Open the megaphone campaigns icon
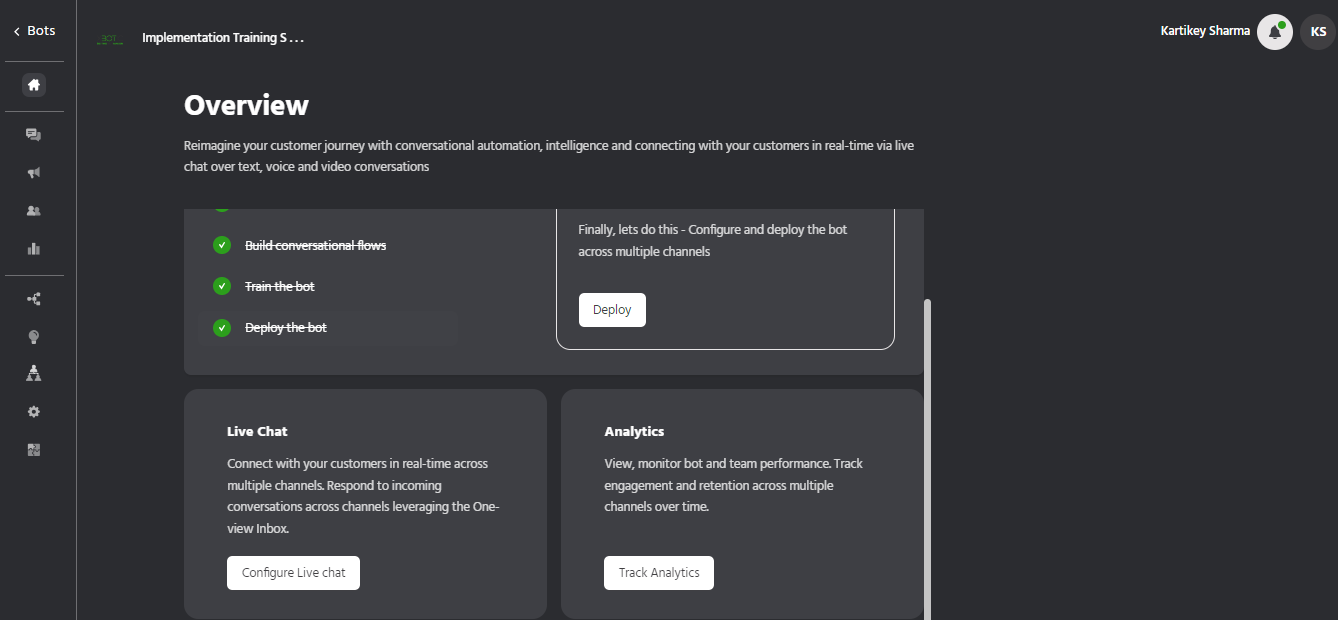This screenshot has width=1338, height=620. tap(34, 173)
